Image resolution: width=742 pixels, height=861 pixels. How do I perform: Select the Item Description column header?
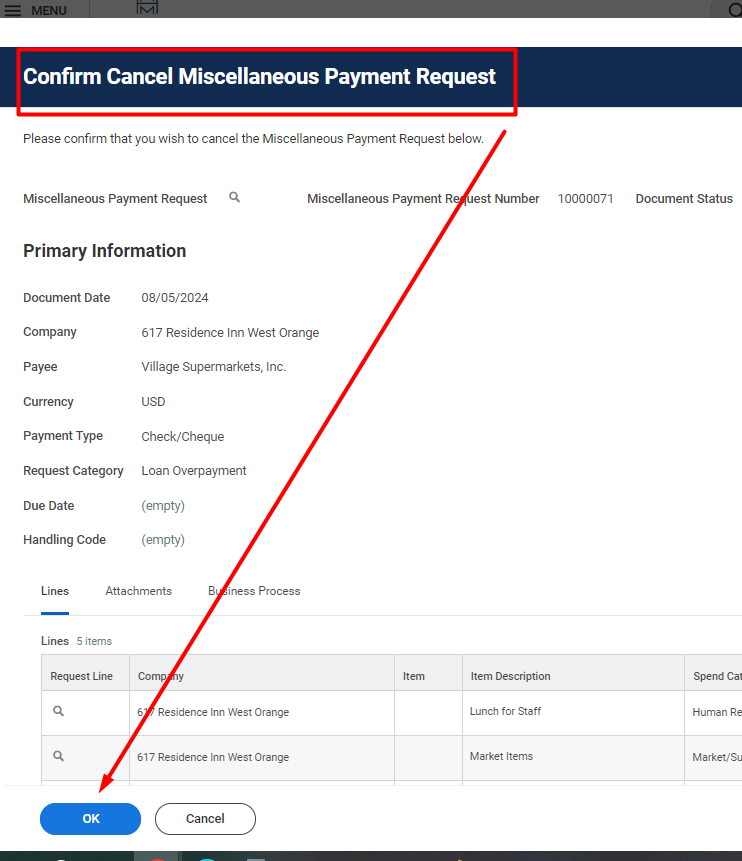click(573, 673)
